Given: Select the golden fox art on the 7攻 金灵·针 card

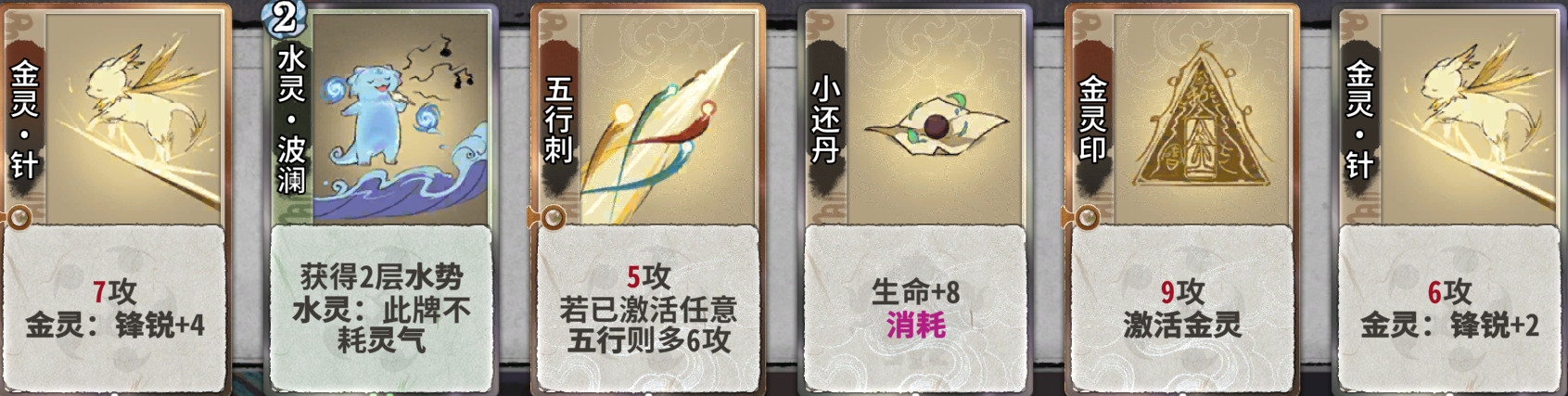Looking at the screenshot, I should point(134,119).
